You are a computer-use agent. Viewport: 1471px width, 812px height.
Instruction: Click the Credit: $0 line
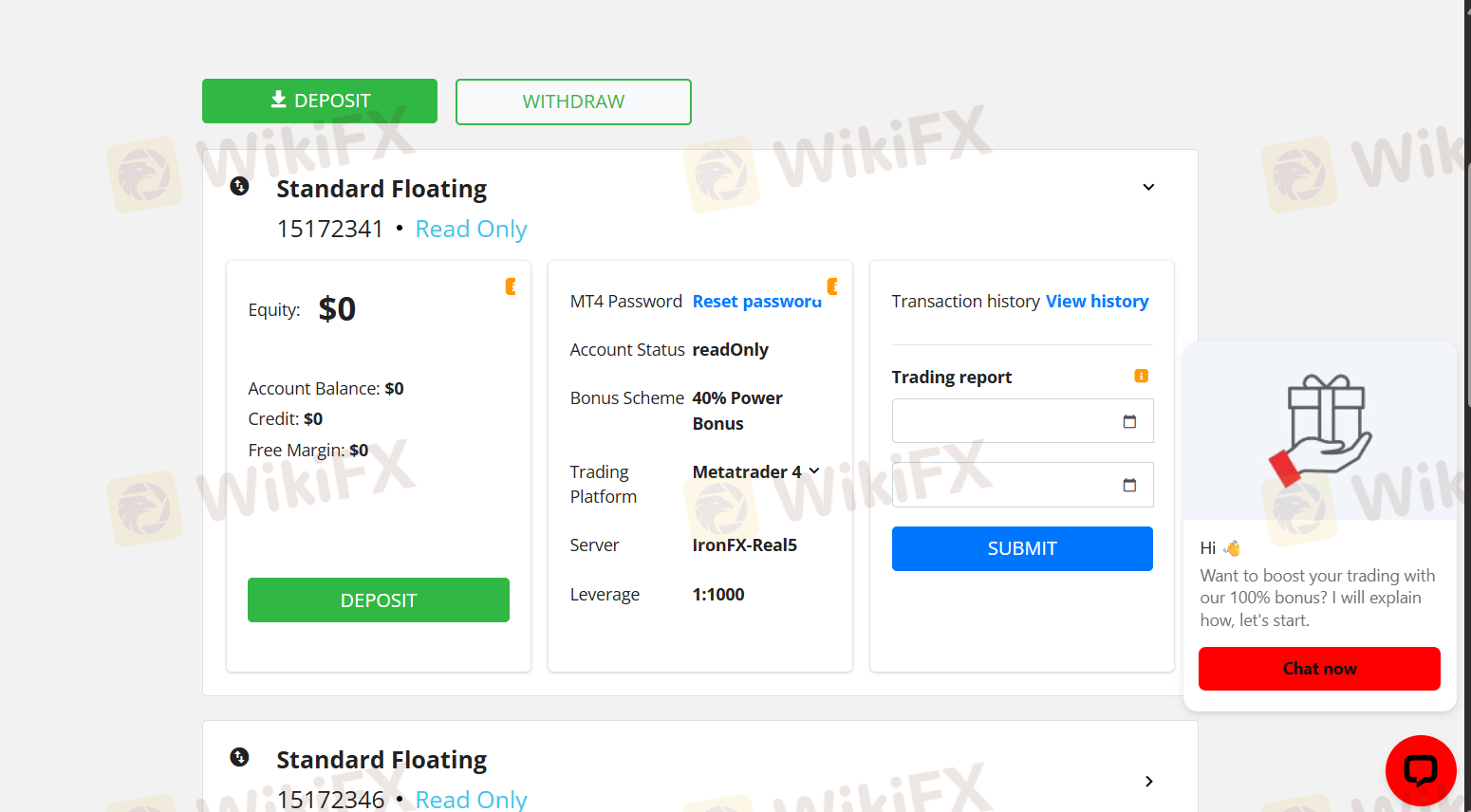[286, 418]
